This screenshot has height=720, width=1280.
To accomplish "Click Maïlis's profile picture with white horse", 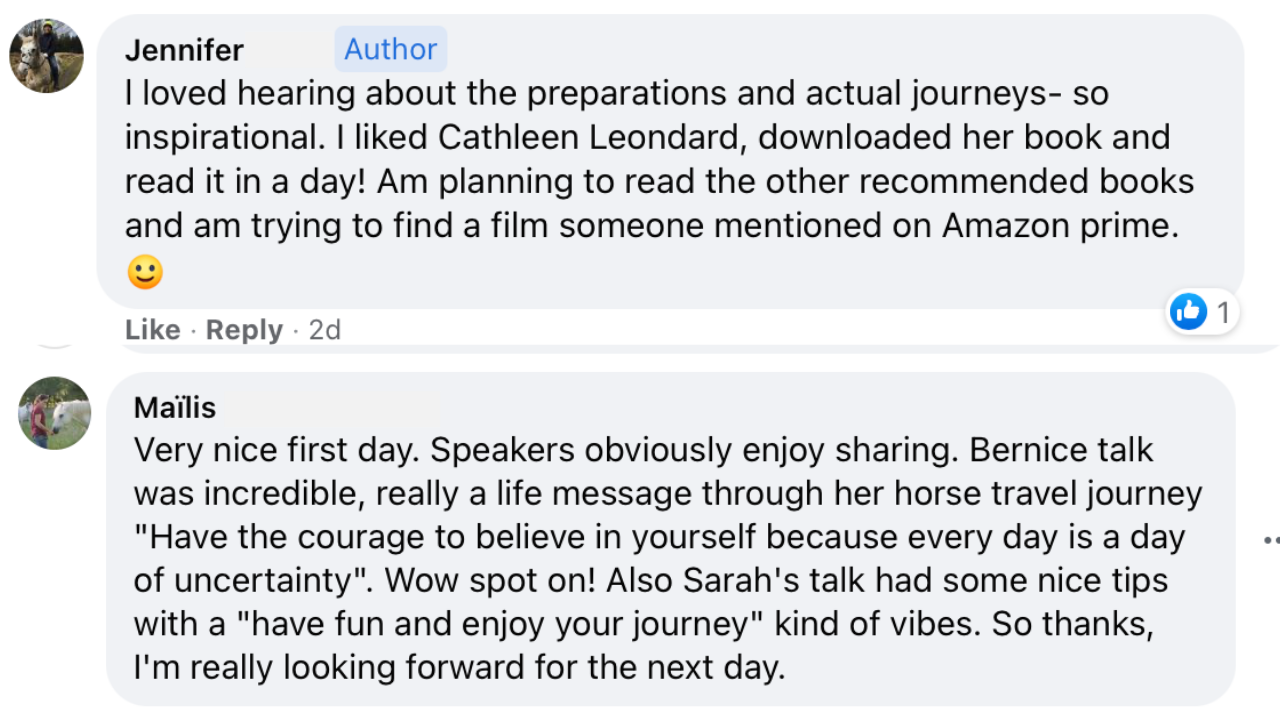I will tap(54, 413).
